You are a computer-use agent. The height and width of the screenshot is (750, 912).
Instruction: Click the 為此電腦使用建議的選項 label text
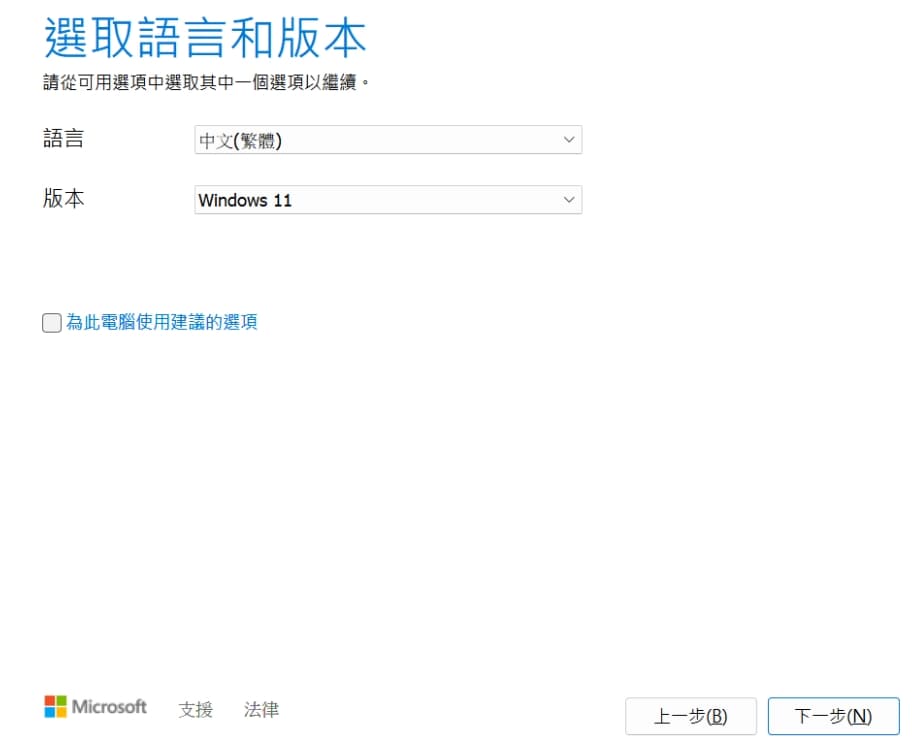tap(162, 322)
